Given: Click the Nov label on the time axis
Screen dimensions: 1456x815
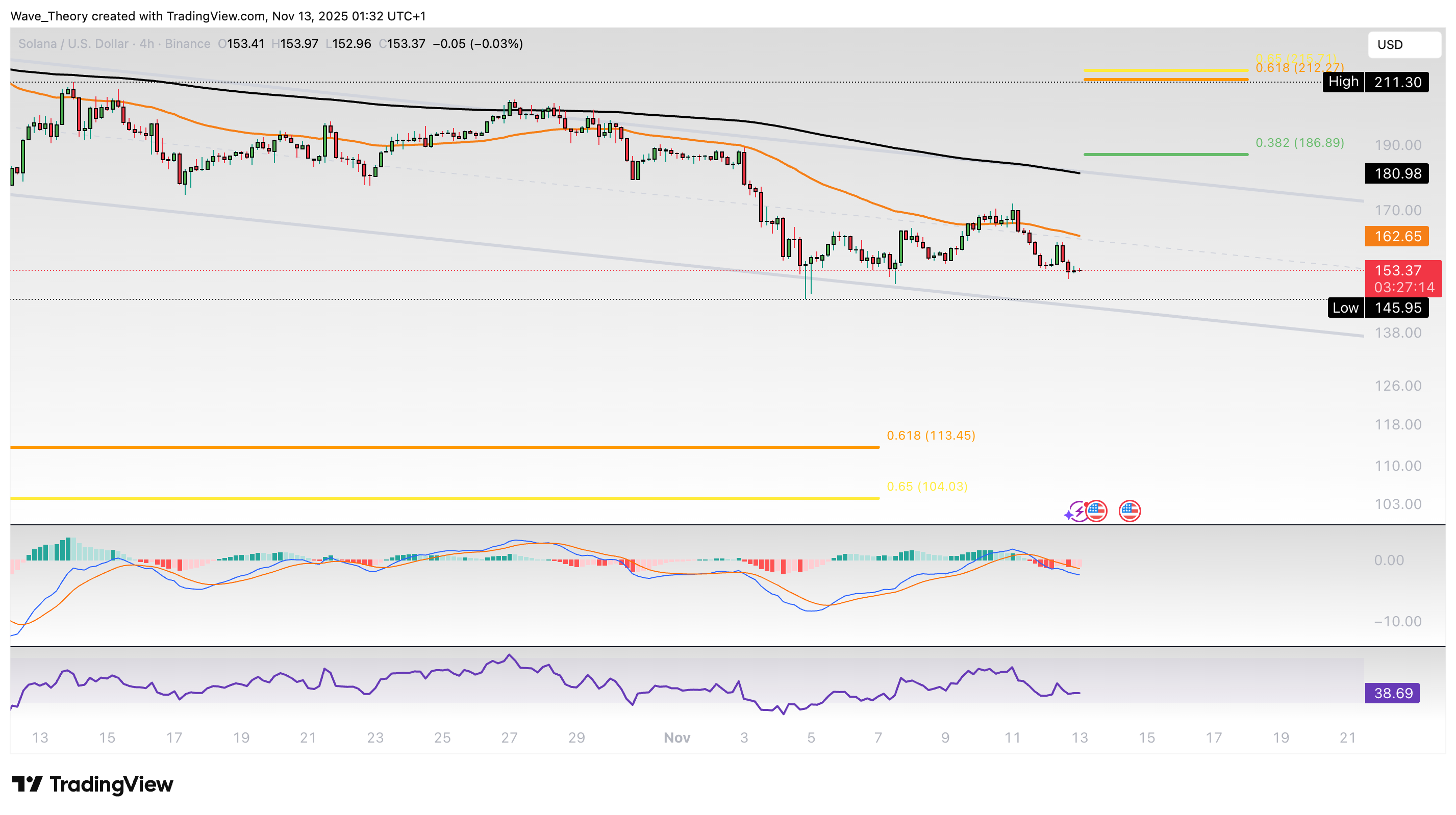Looking at the screenshot, I should click(676, 737).
